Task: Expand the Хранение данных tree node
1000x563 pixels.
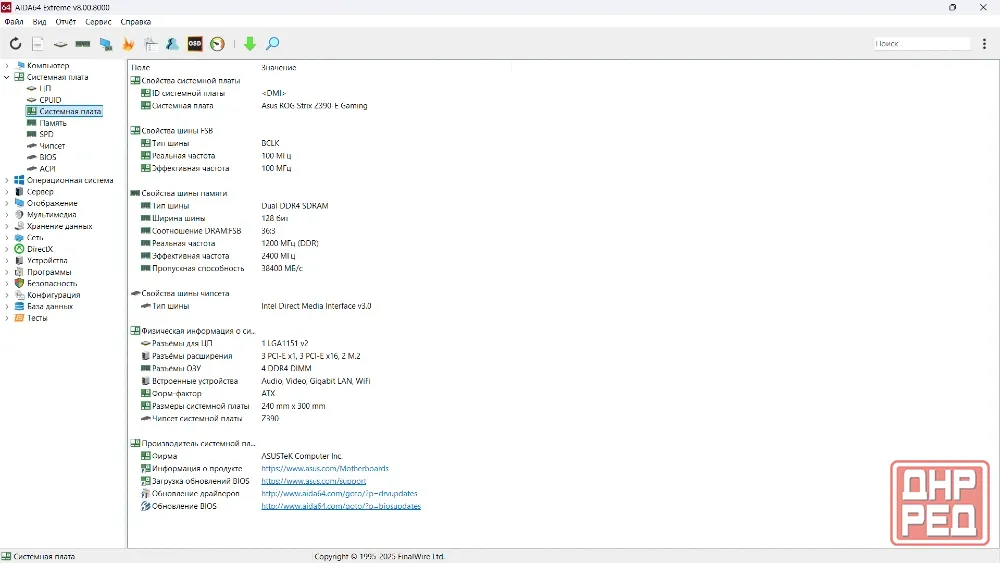Action: [x=7, y=226]
